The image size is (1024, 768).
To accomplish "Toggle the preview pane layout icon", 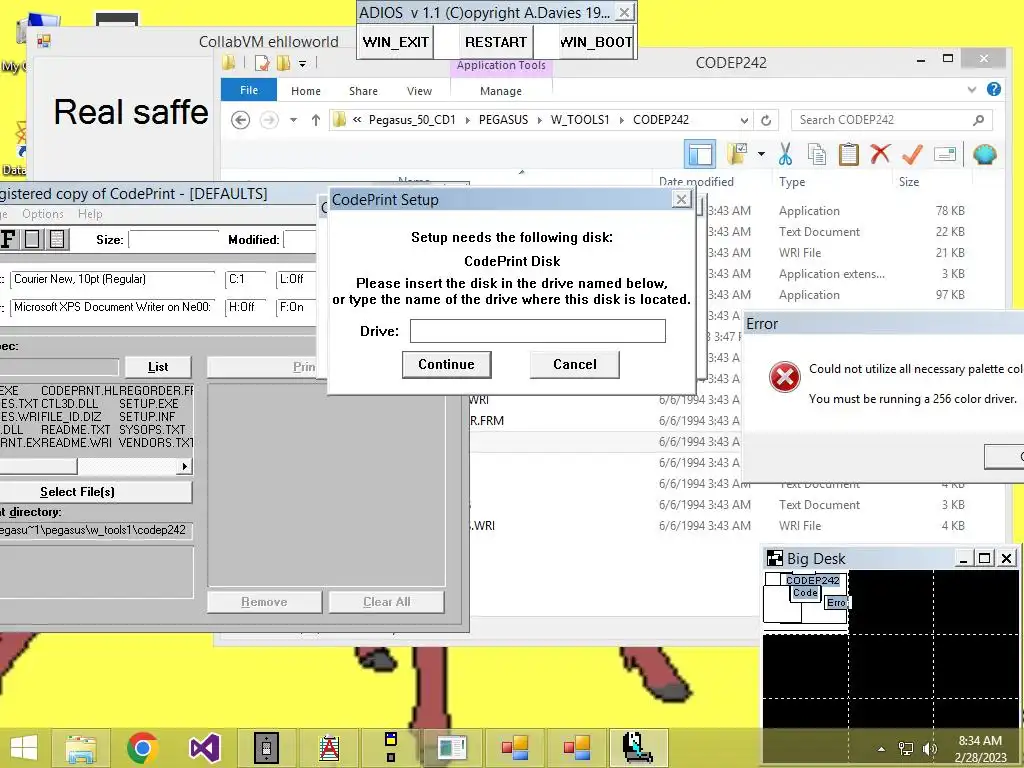I will click(x=700, y=155).
